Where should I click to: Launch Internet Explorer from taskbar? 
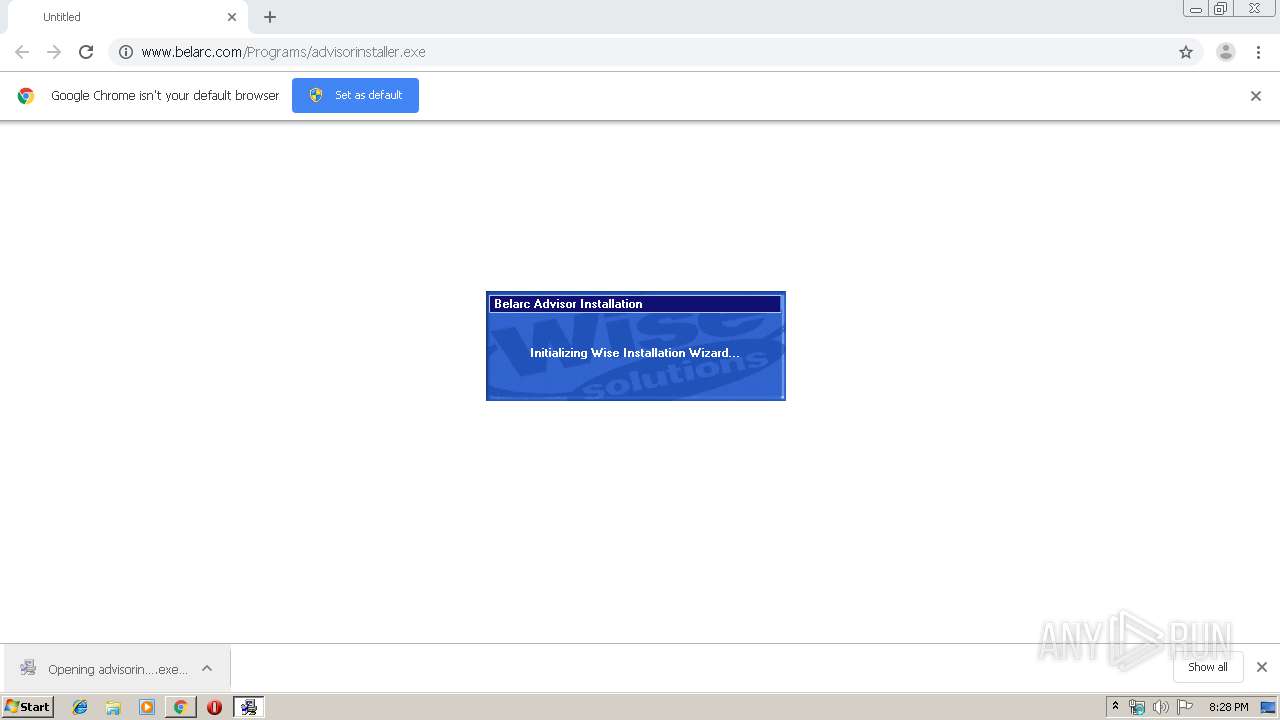(80, 707)
